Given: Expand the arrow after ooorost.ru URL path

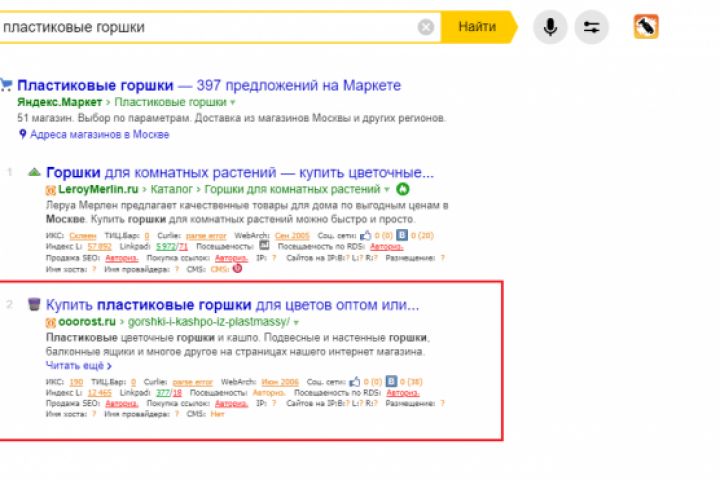Looking at the screenshot, I should [296, 322].
